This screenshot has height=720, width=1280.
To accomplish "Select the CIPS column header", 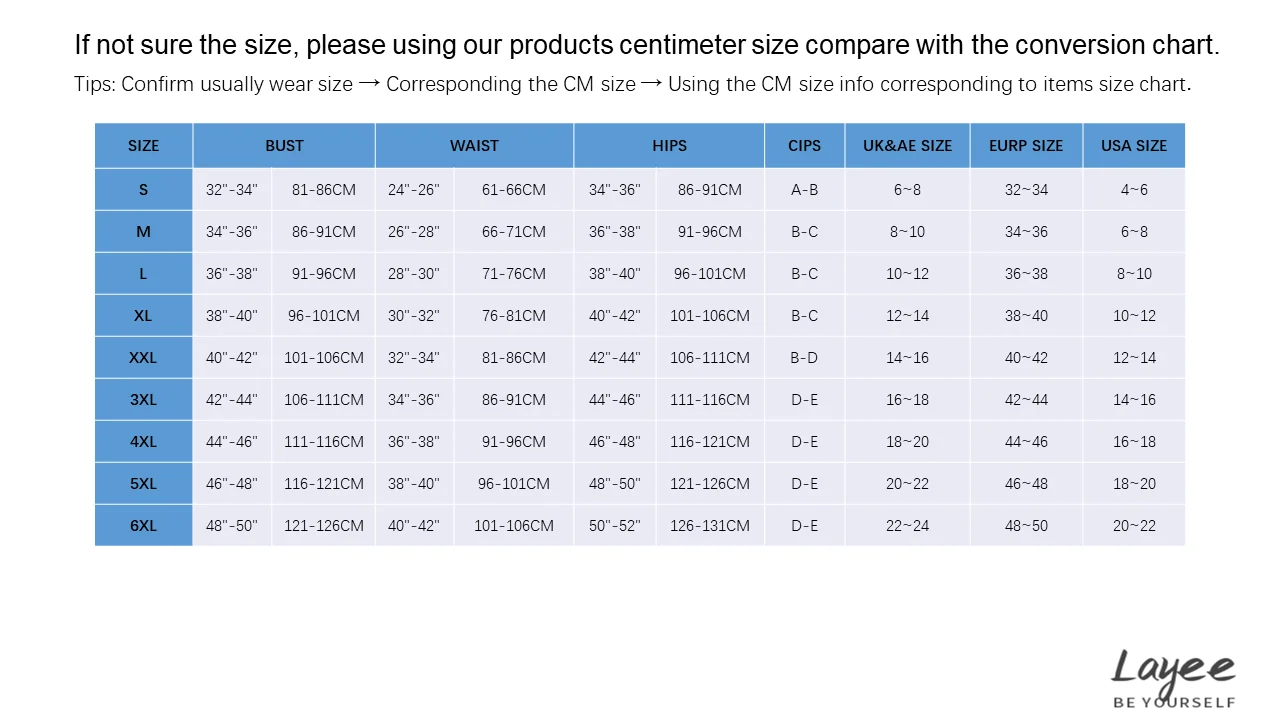I will click(805, 146).
